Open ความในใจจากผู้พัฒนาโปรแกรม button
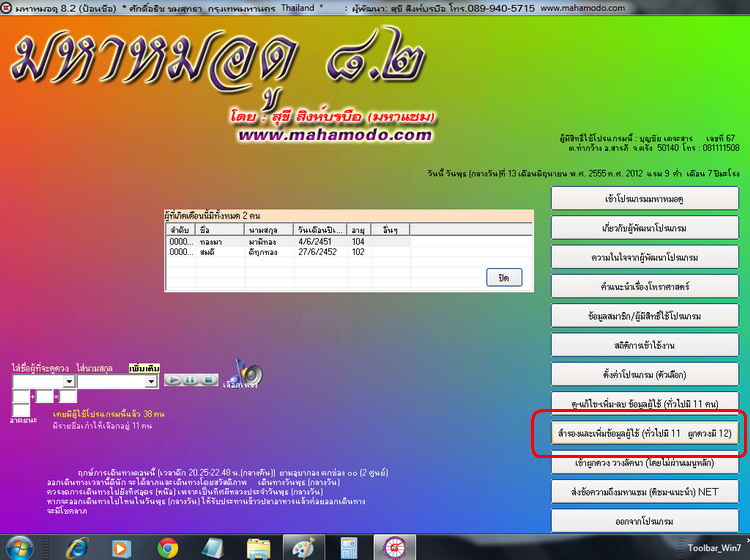 point(644,257)
